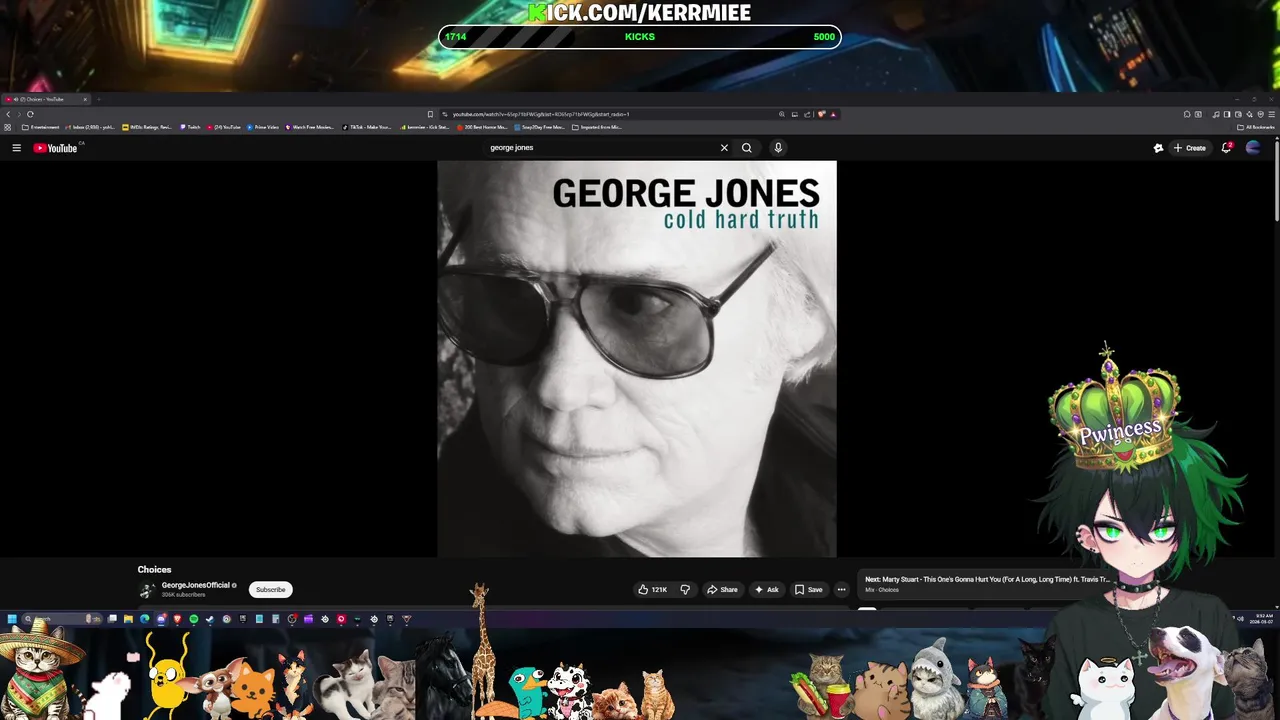Open File Explorer from taskbar
Screen dimensions: 1280x720
pyautogui.click(x=128, y=619)
